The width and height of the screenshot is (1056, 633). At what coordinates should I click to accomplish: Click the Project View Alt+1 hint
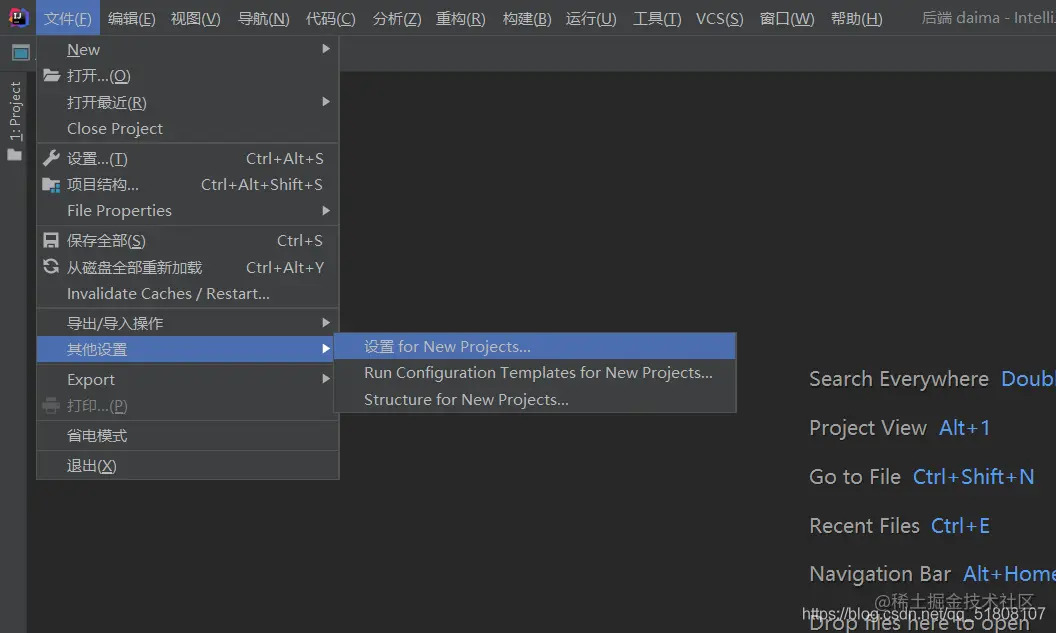[x=899, y=428]
